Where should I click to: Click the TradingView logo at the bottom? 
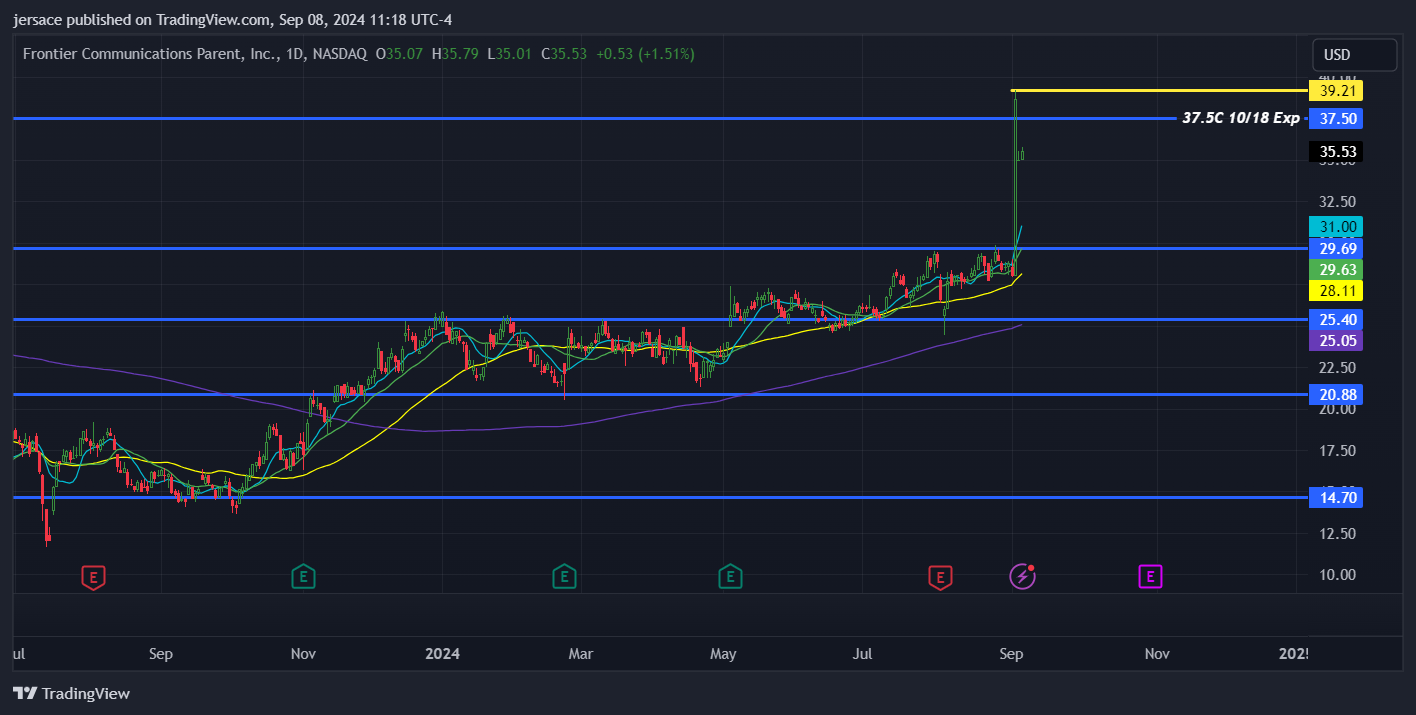pyautogui.click(x=71, y=693)
